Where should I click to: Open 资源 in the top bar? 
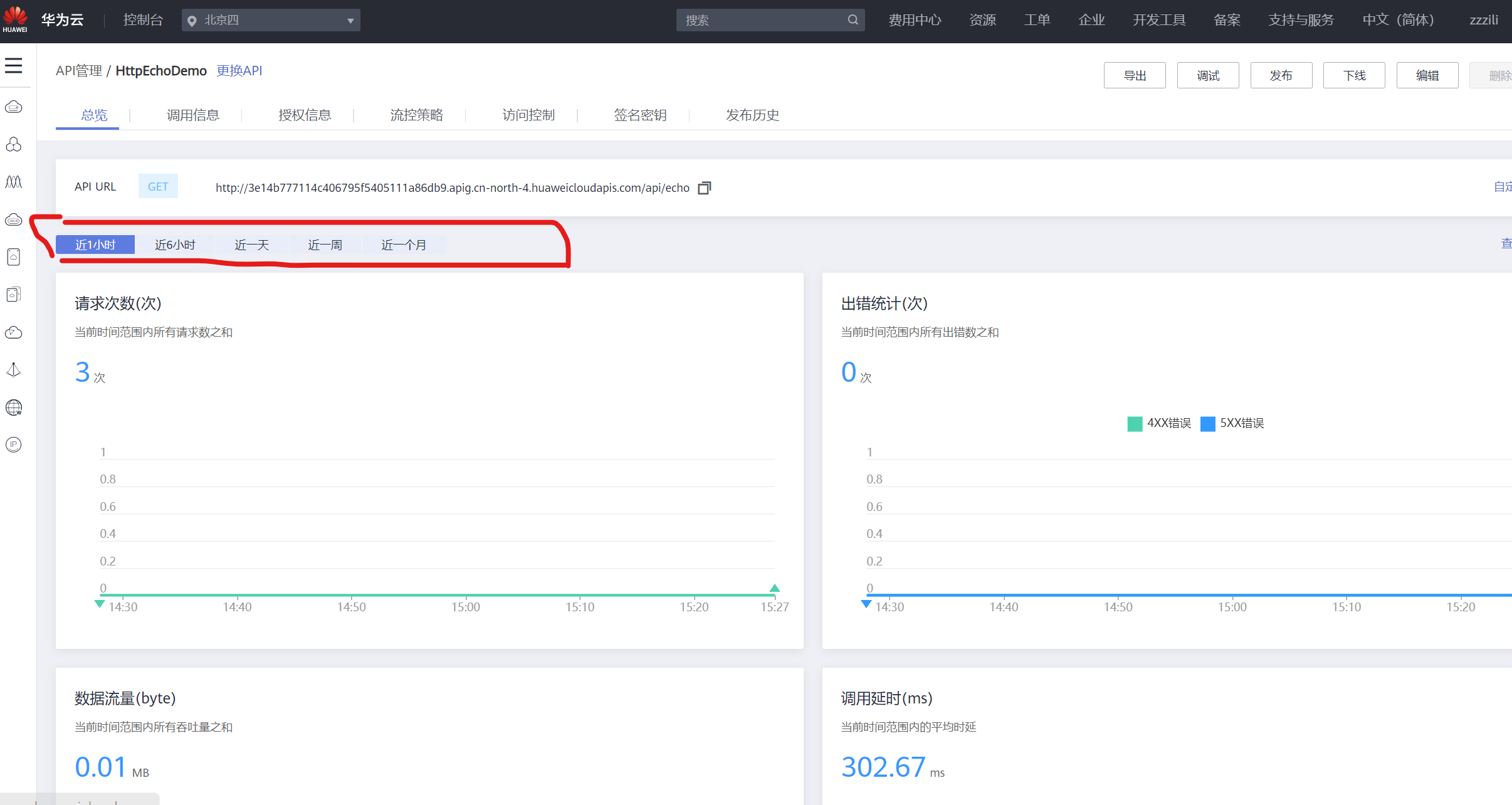pyautogui.click(x=982, y=20)
